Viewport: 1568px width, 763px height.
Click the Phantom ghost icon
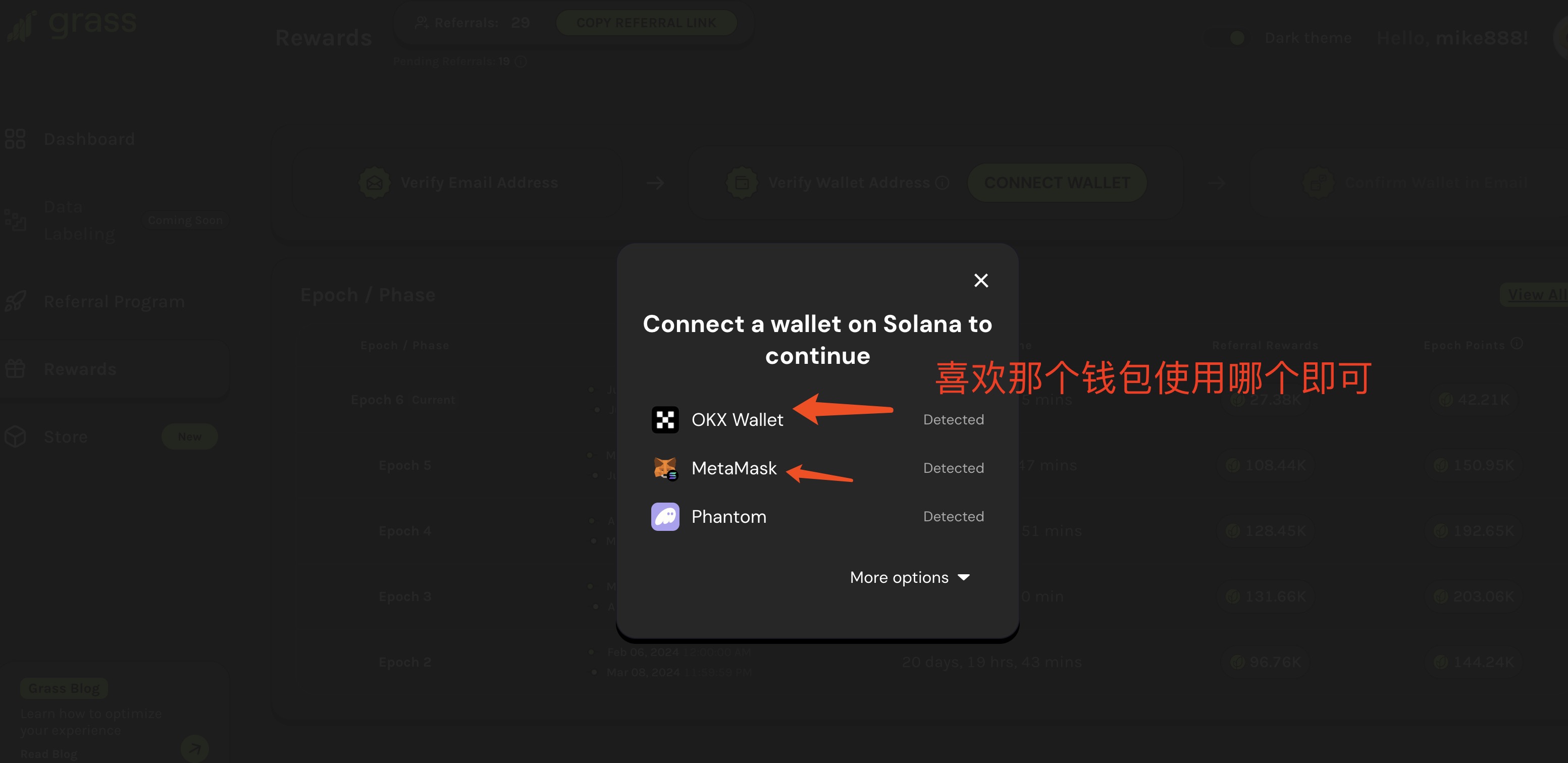[665, 517]
